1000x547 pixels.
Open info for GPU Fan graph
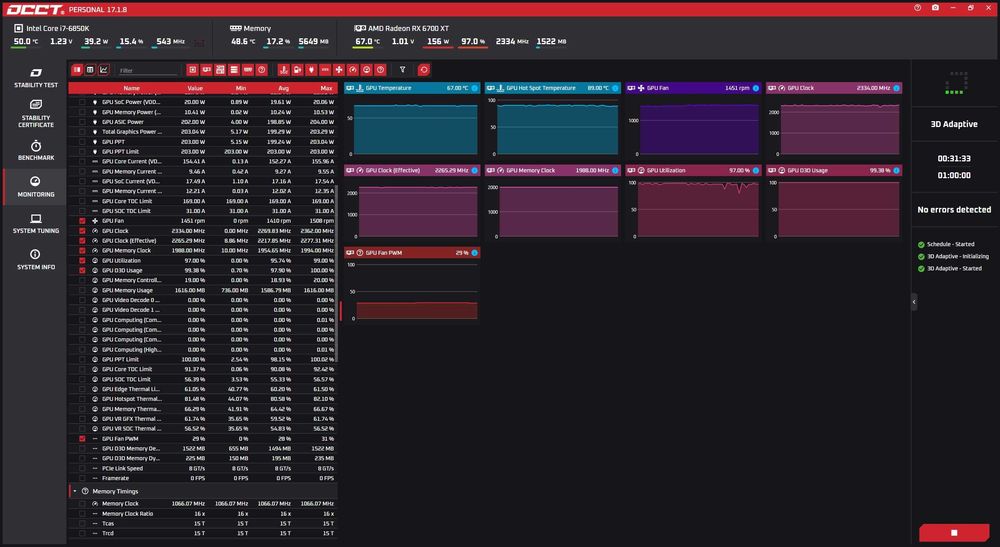(756, 88)
